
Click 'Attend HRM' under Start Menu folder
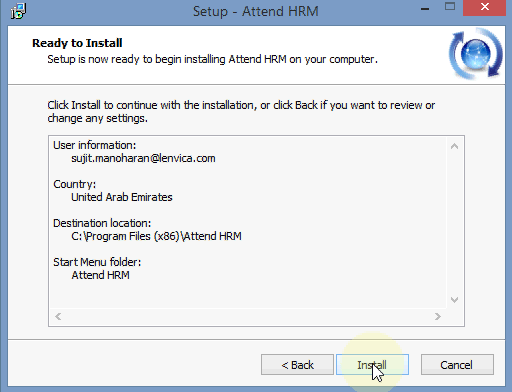[100, 275]
